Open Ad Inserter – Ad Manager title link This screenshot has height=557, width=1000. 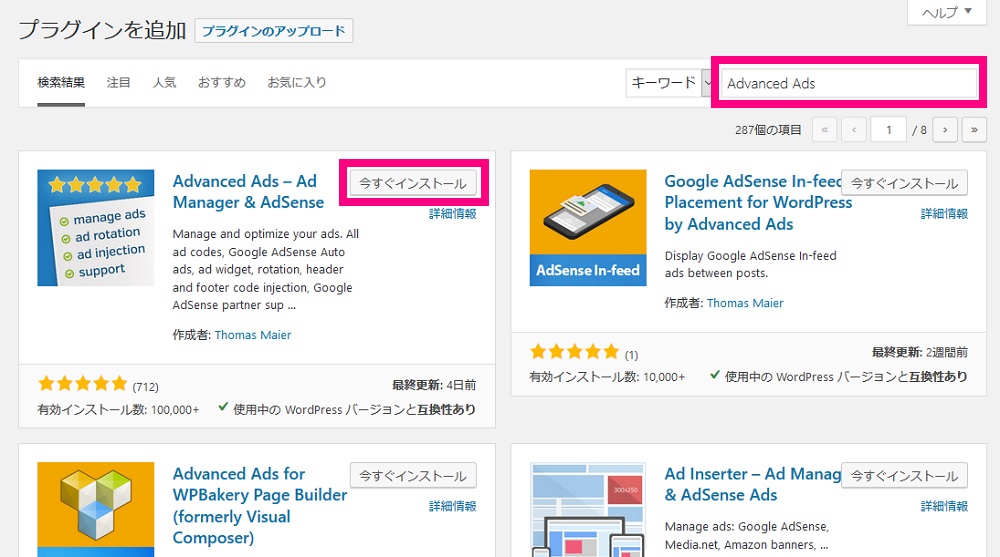[753, 484]
